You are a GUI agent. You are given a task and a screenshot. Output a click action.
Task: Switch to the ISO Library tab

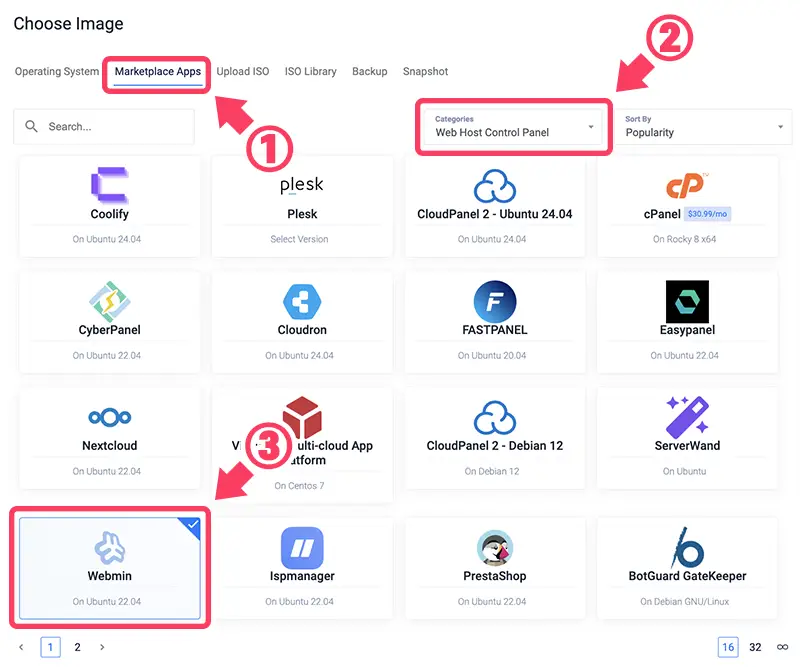(x=311, y=71)
